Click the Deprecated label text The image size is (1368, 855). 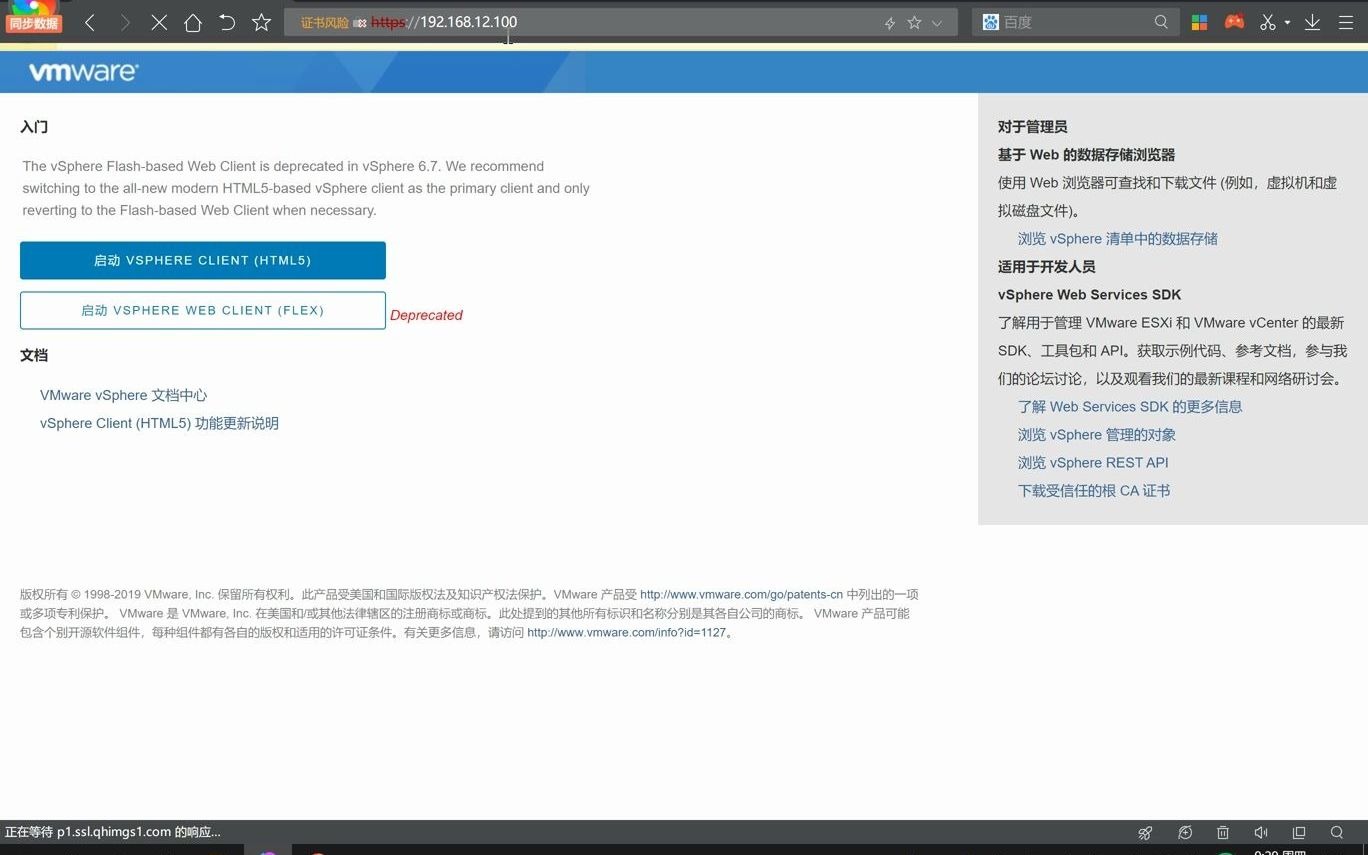[426, 315]
